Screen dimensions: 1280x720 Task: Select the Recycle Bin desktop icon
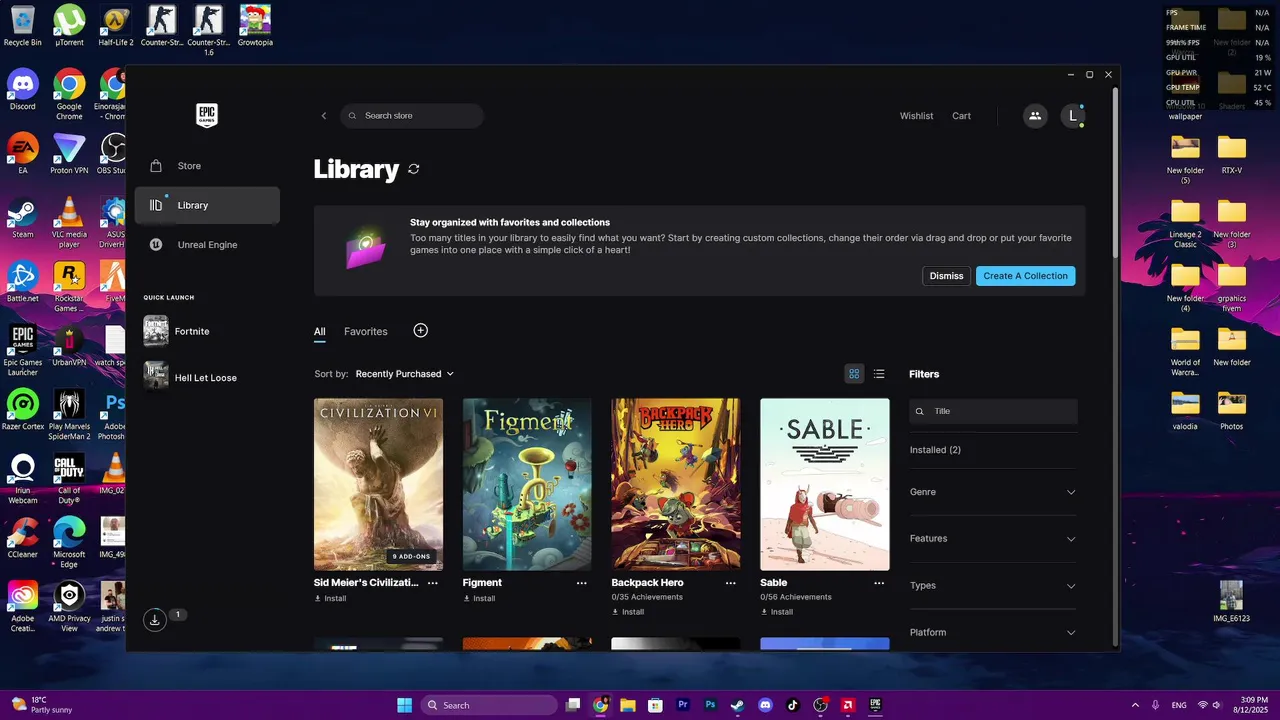[x=22, y=26]
